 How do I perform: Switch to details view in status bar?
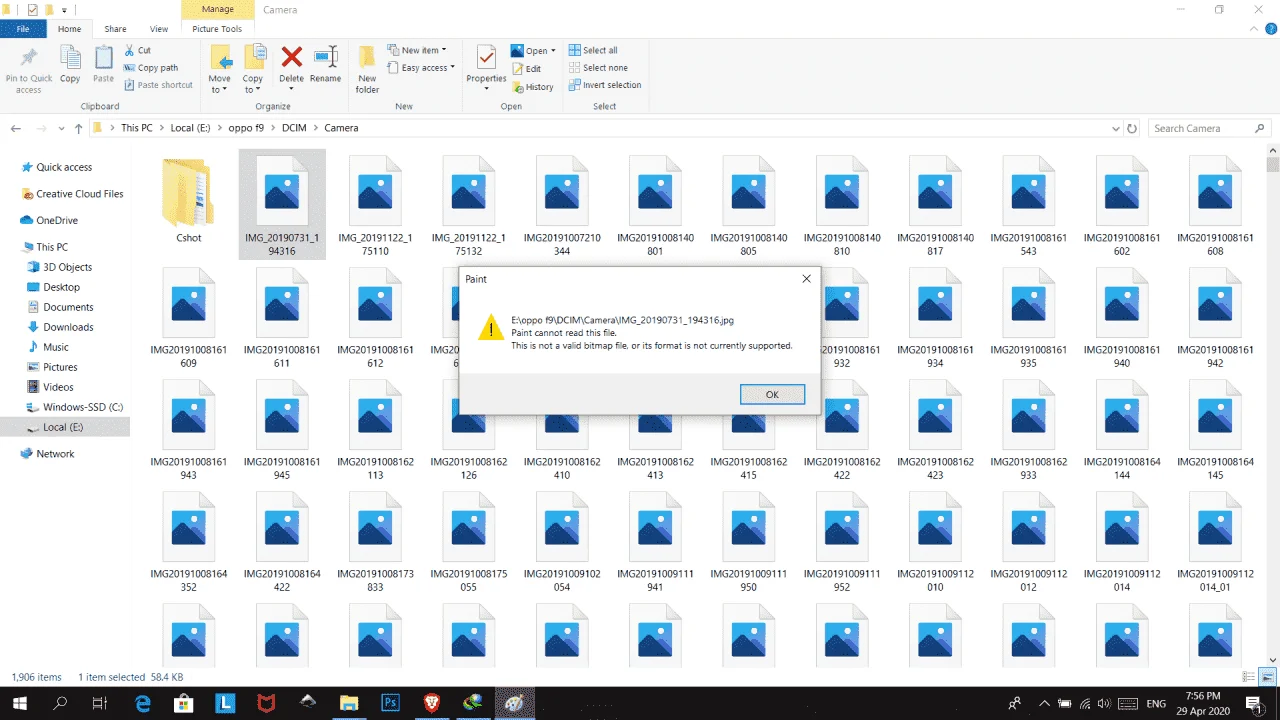tap(1248, 677)
